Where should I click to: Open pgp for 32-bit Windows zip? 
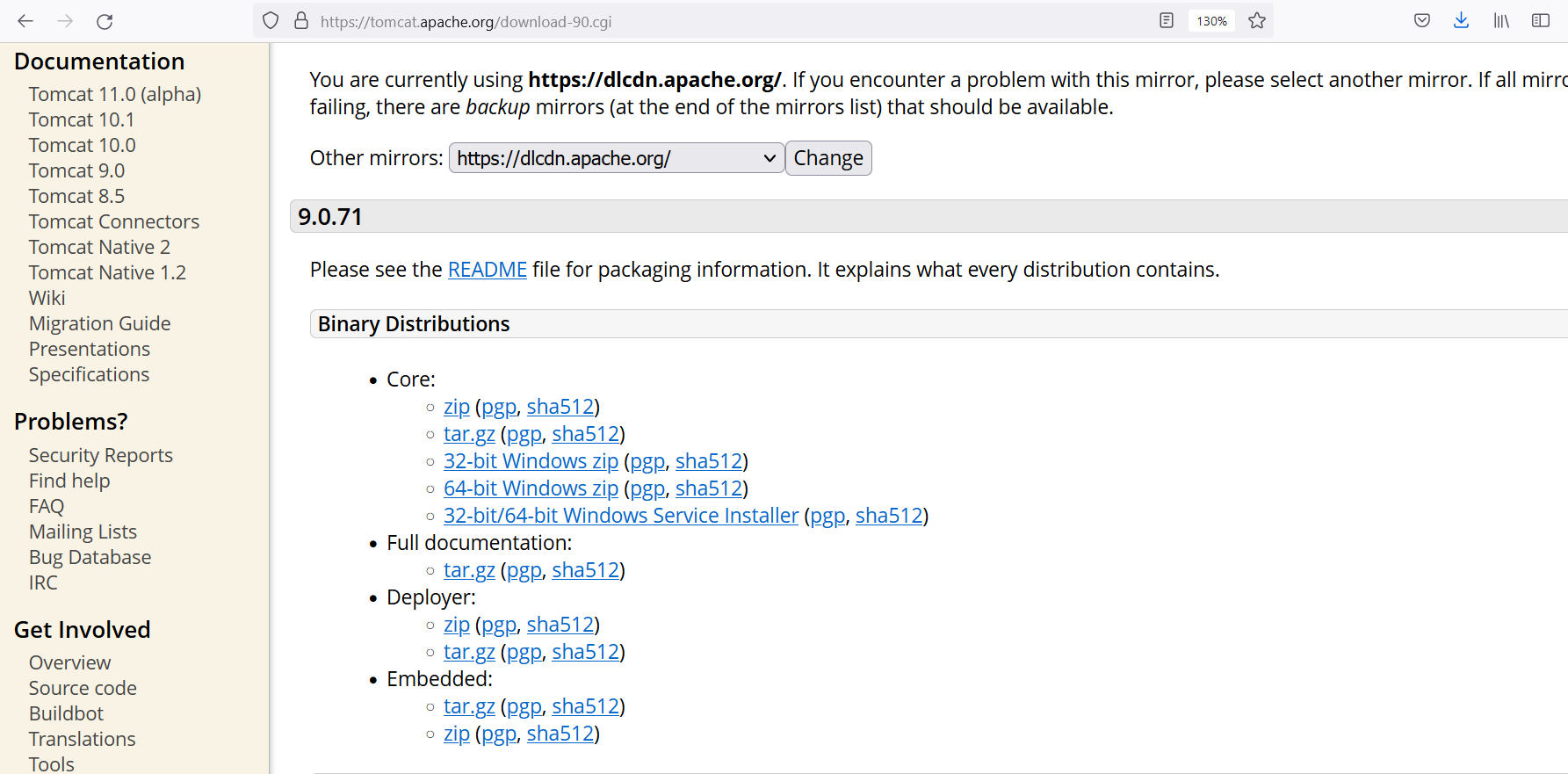pyautogui.click(x=647, y=462)
